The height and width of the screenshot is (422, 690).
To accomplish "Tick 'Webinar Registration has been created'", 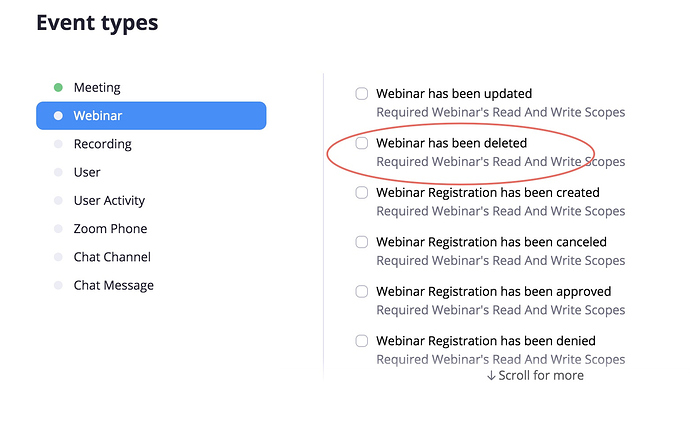I will (362, 192).
